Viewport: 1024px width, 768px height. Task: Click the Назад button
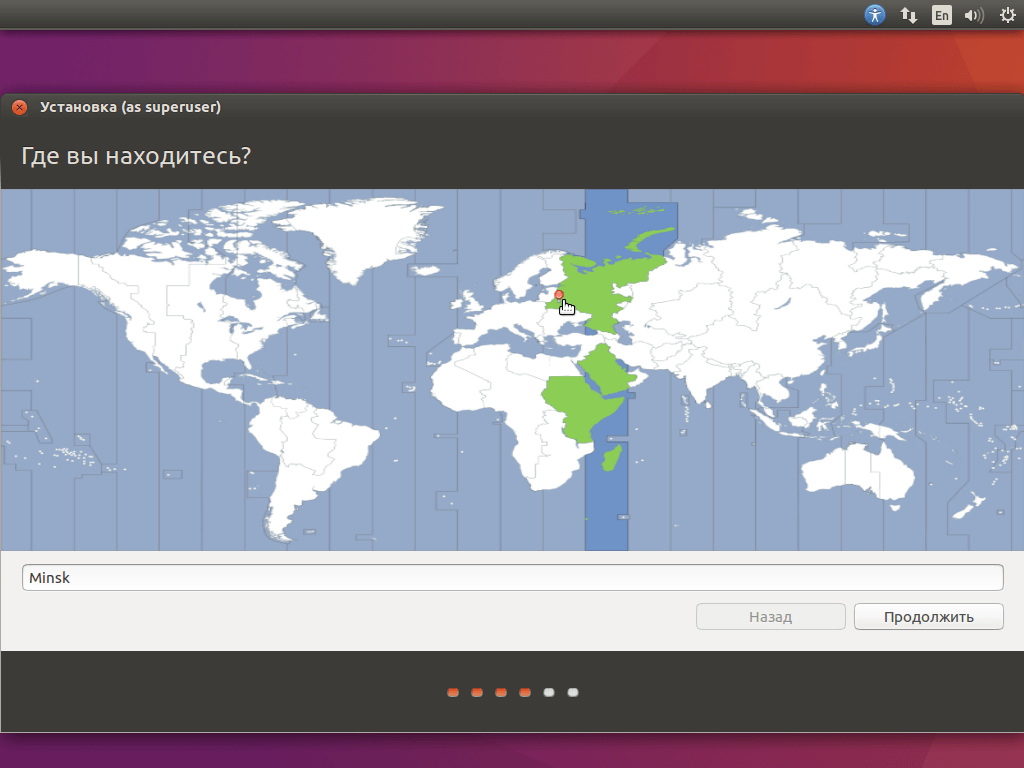[771, 616]
